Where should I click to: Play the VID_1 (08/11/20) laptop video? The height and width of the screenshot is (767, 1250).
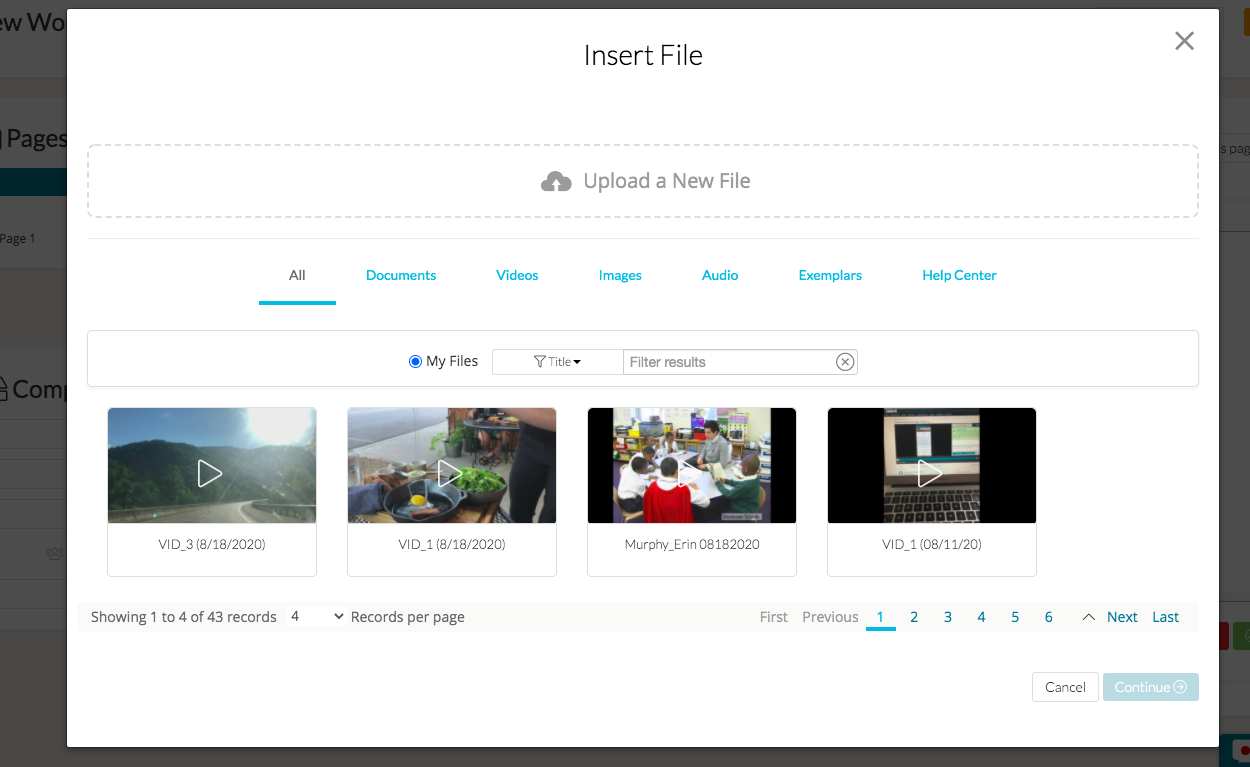pyautogui.click(x=931, y=473)
